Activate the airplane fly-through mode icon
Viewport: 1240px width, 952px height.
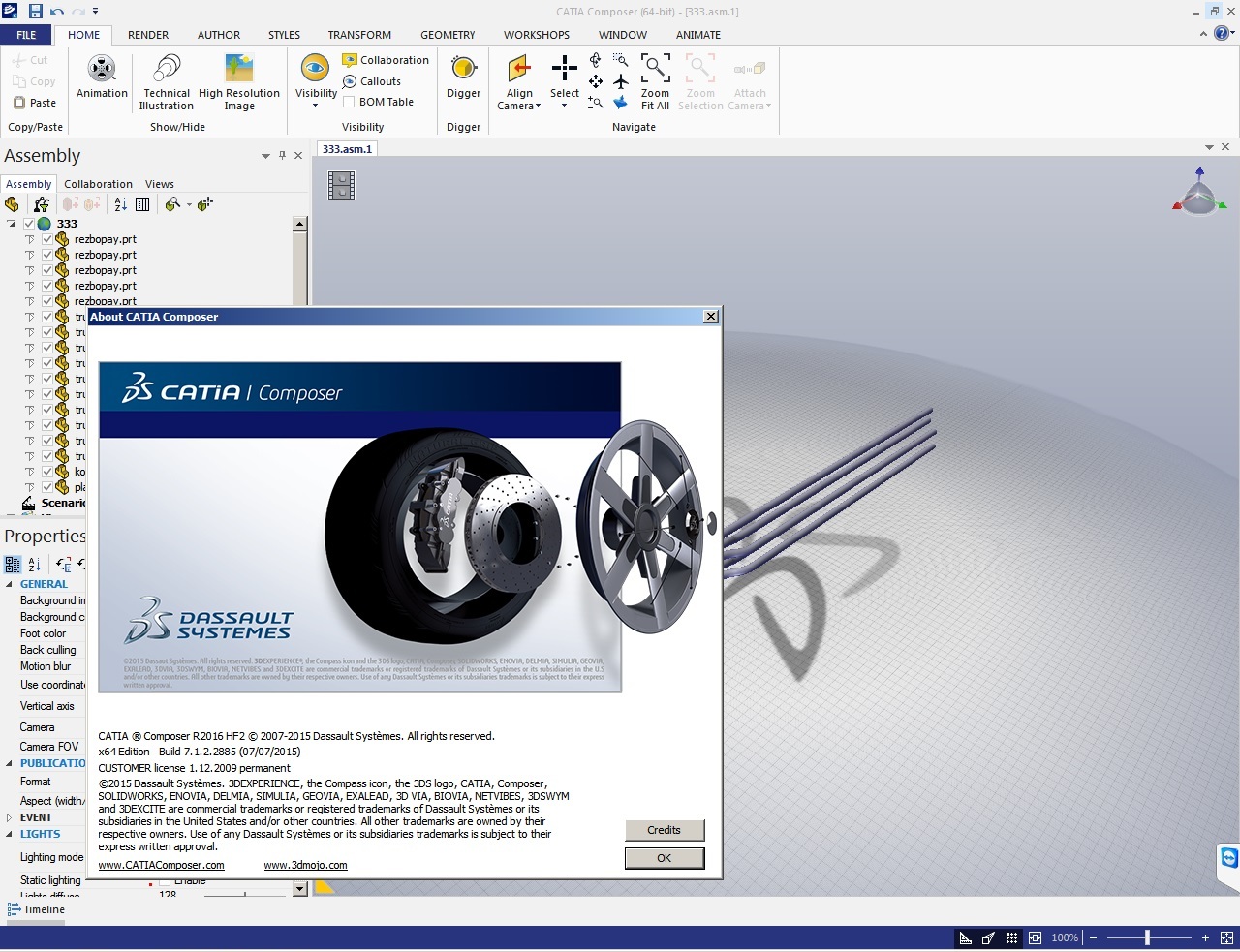621,81
